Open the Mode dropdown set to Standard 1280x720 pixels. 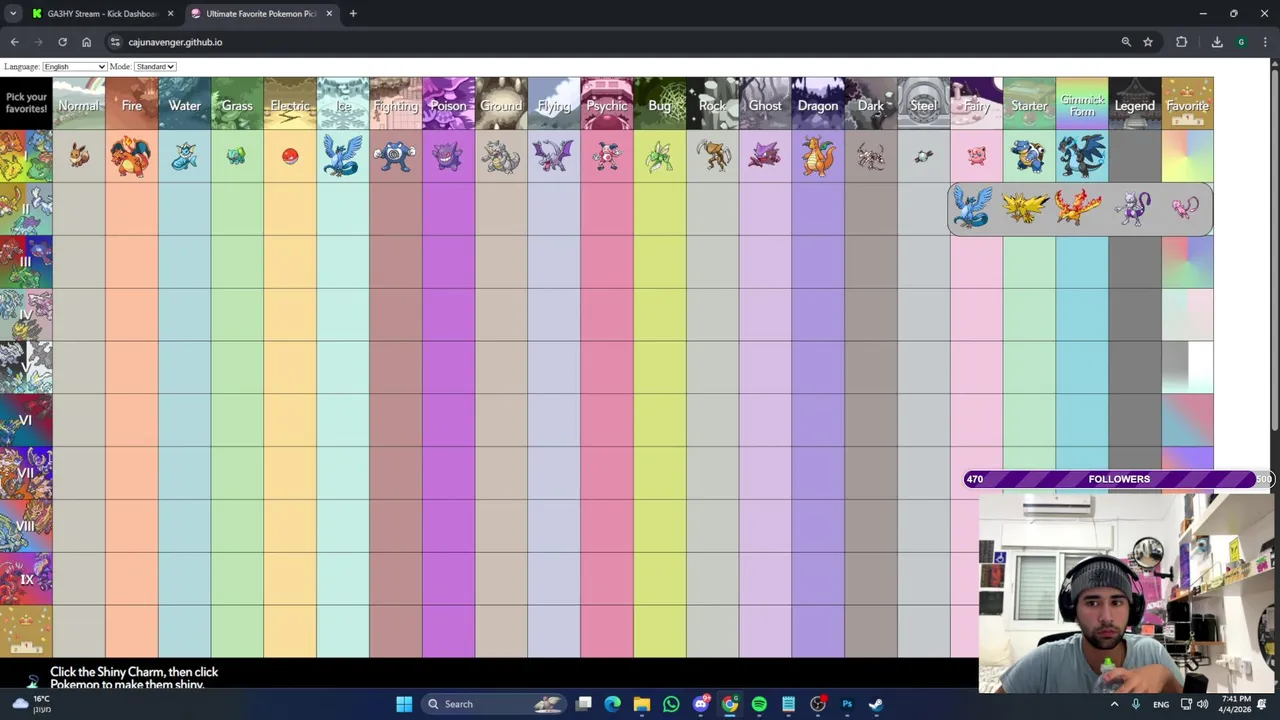pyautogui.click(x=155, y=66)
